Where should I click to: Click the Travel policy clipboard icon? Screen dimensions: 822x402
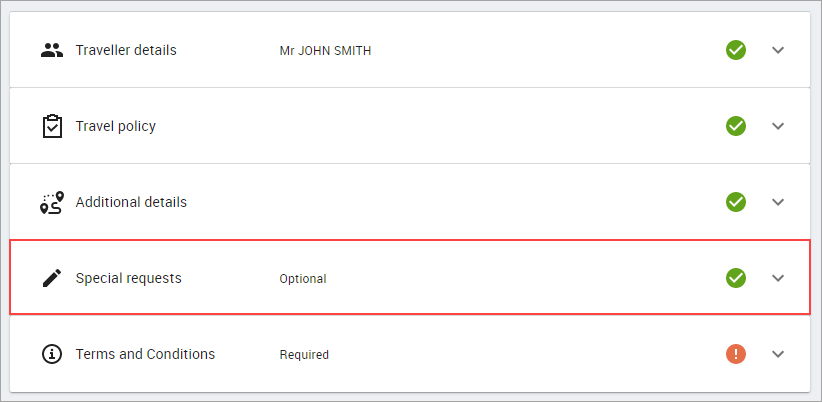(52, 126)
